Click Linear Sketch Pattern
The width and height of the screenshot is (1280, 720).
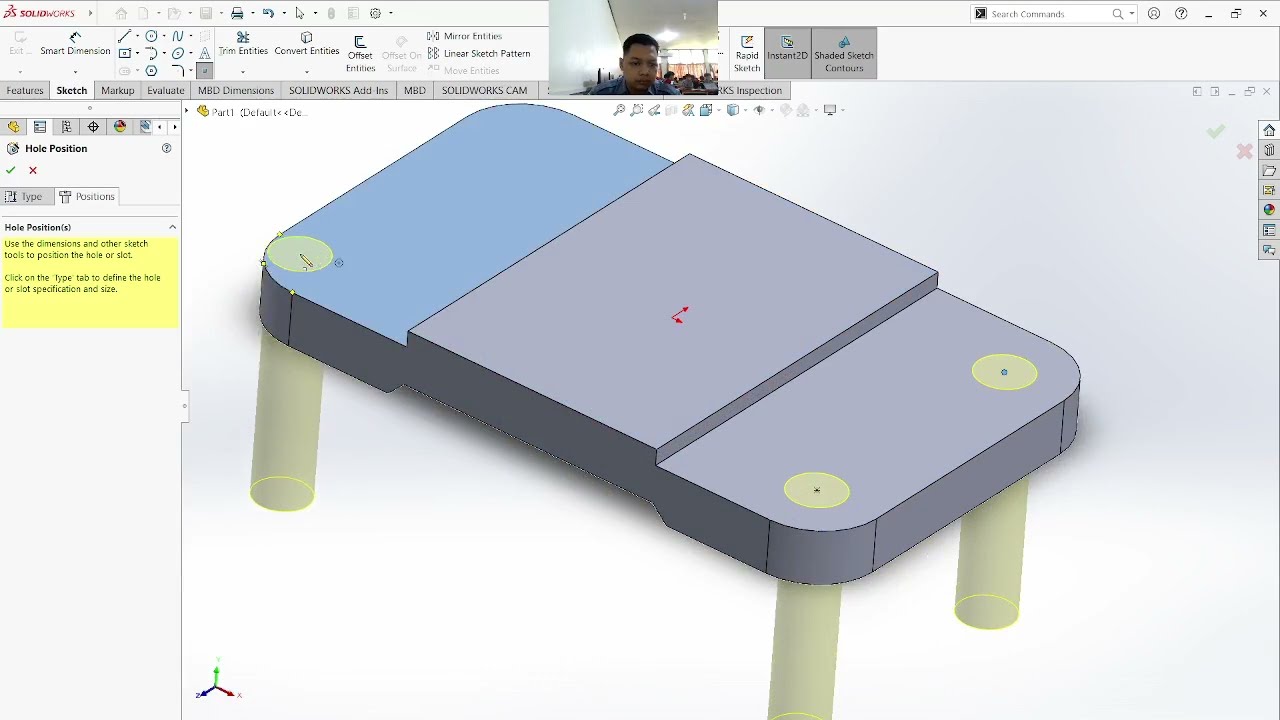[x=478, y=53]
